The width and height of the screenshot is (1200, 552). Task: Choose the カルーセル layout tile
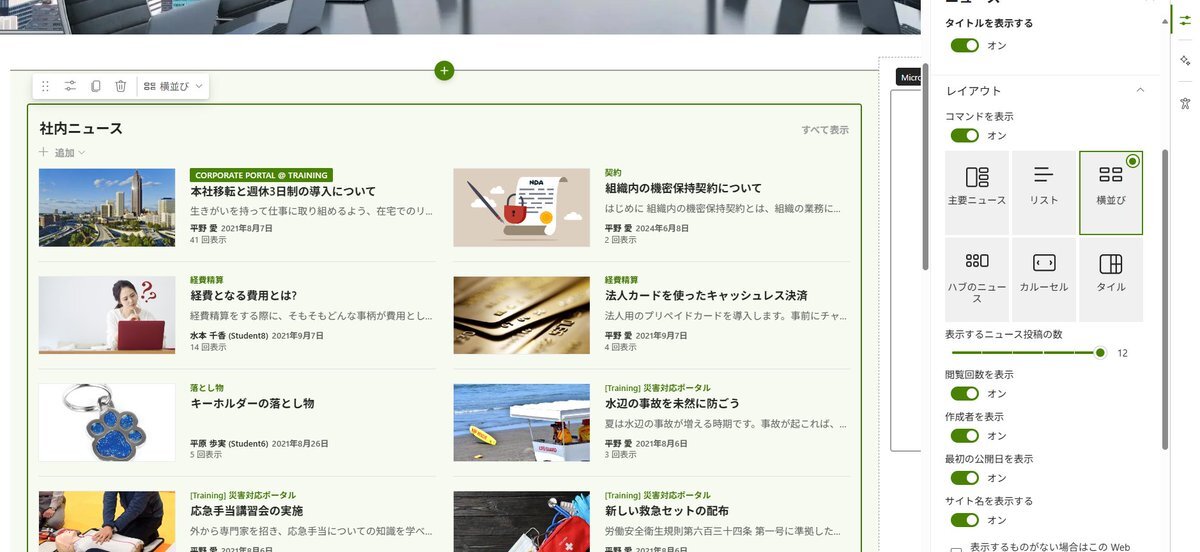click(x=1044, y=279)
